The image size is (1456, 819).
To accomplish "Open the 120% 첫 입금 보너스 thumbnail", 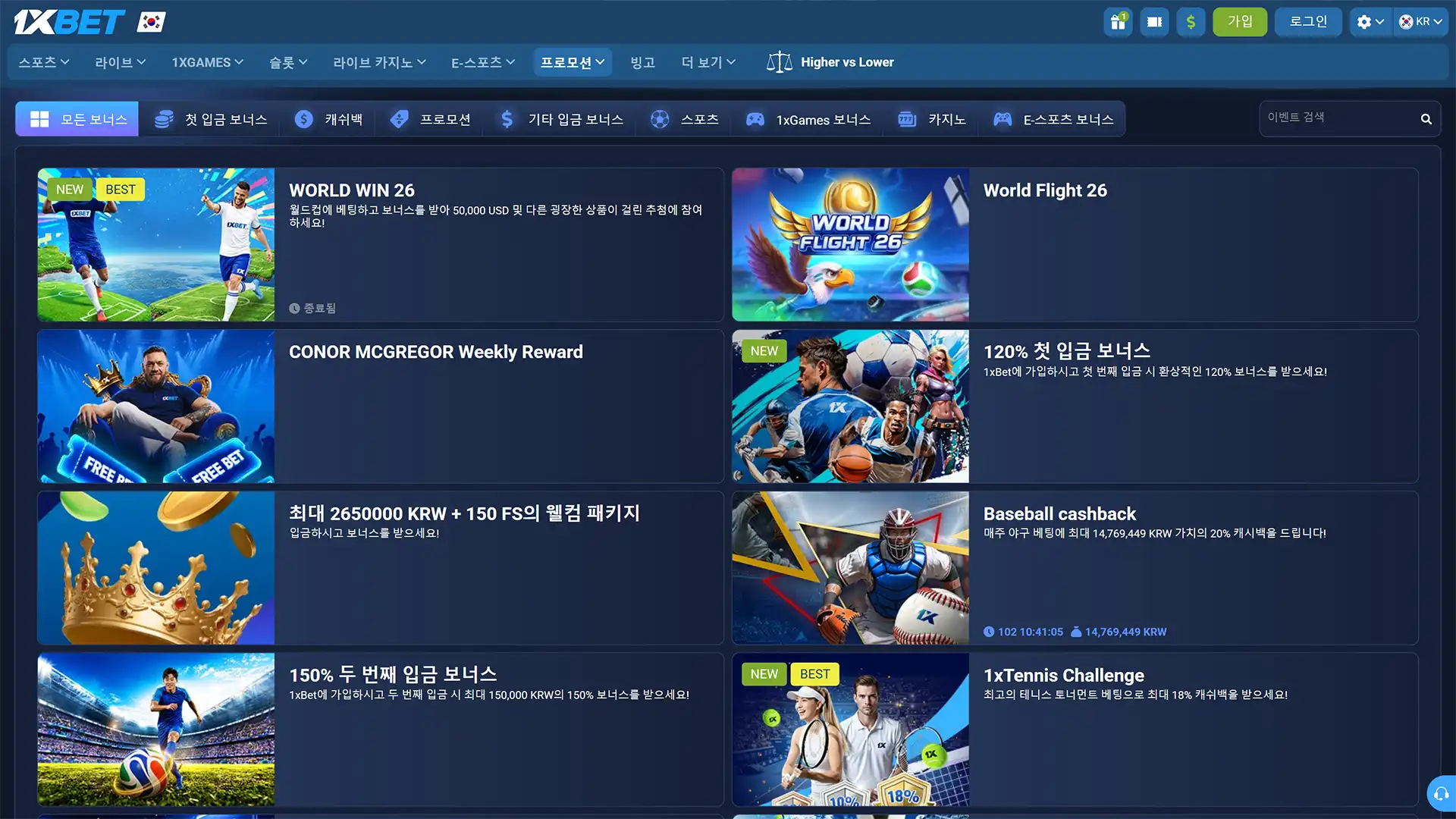I will click(850, 406).
